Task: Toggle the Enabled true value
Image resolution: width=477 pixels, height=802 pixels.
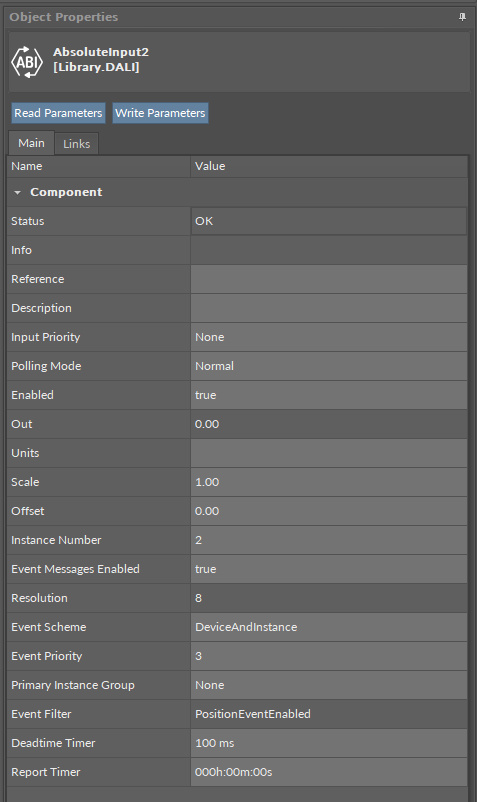Action: [329, 395]
